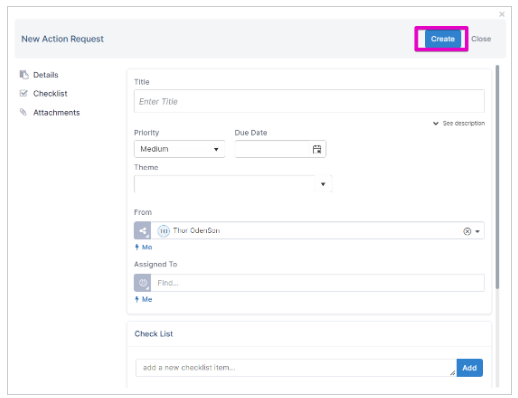
Task: Click the vertical scrollbar of the form
Action: pyautogui.click(x=497, y=177)
